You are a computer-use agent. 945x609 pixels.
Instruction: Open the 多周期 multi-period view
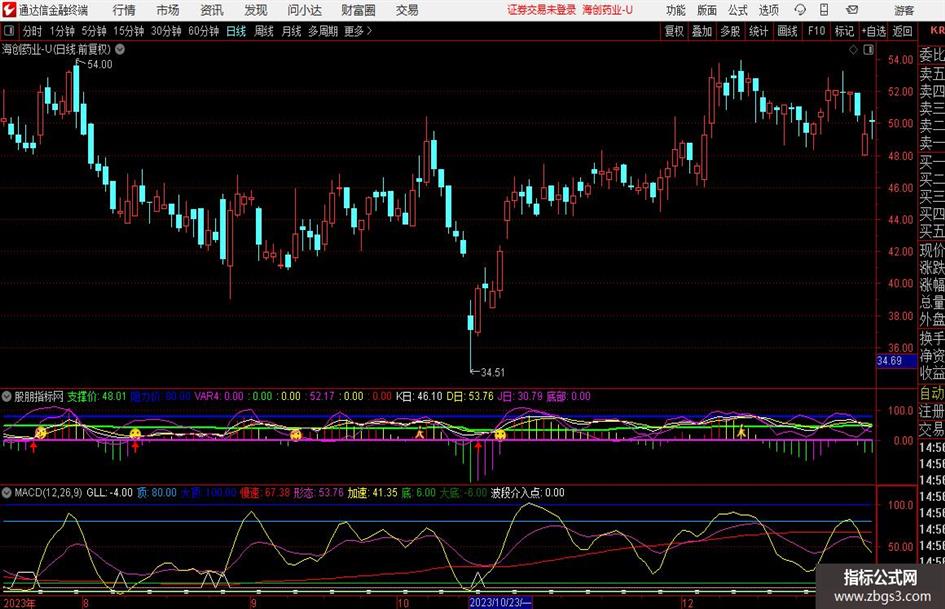pyautogui.click(x=322, y=31)
